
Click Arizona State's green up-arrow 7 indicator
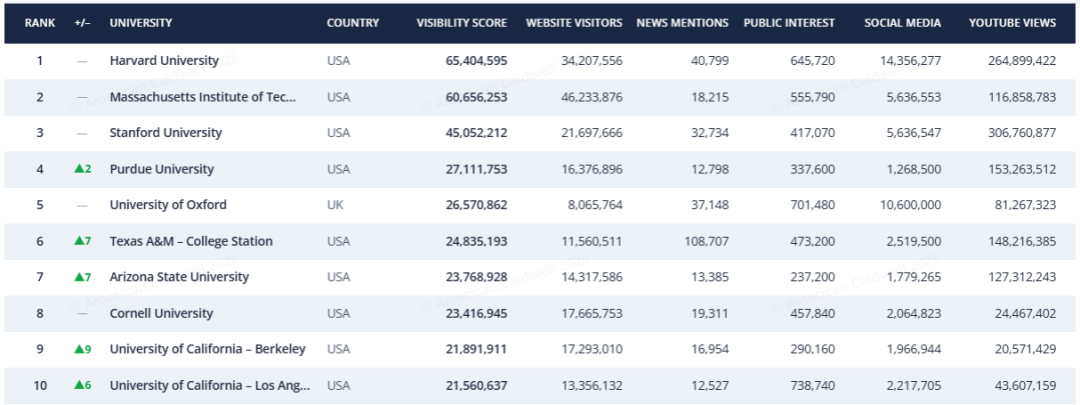[83, 277]
